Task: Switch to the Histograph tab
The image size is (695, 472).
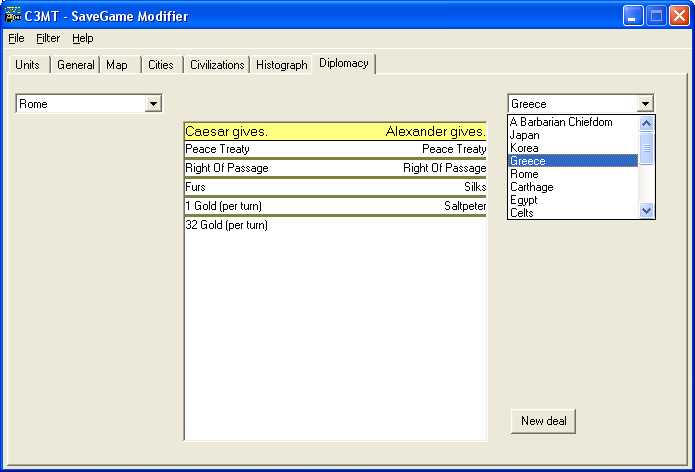Action: 281,65
